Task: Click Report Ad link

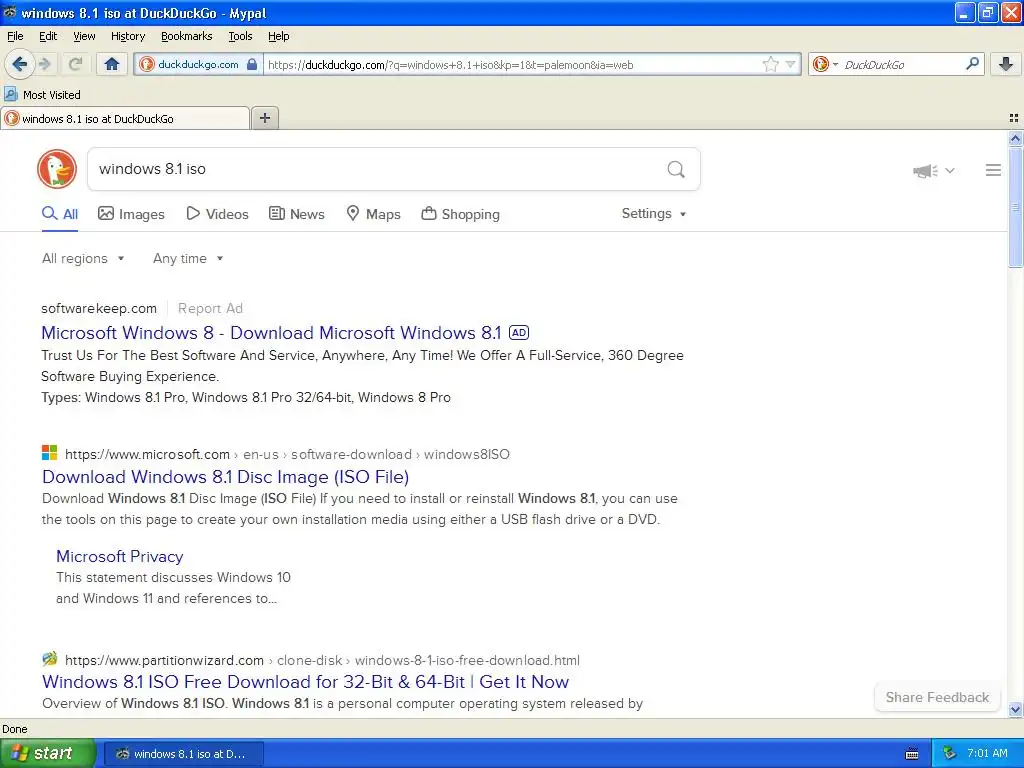Action: [x=210, y=308]
